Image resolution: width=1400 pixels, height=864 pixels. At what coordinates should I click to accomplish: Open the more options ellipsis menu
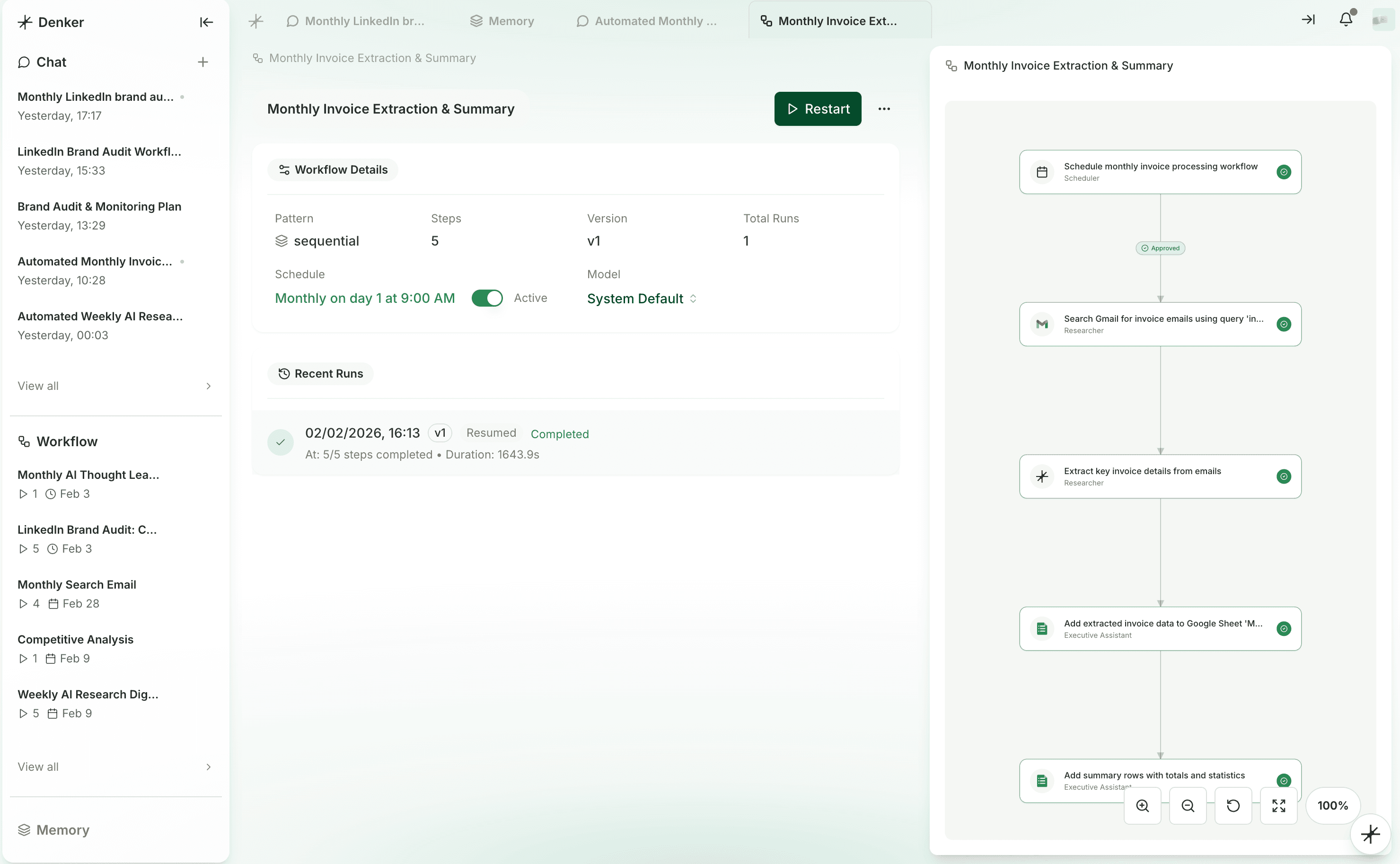click(884, 109)
